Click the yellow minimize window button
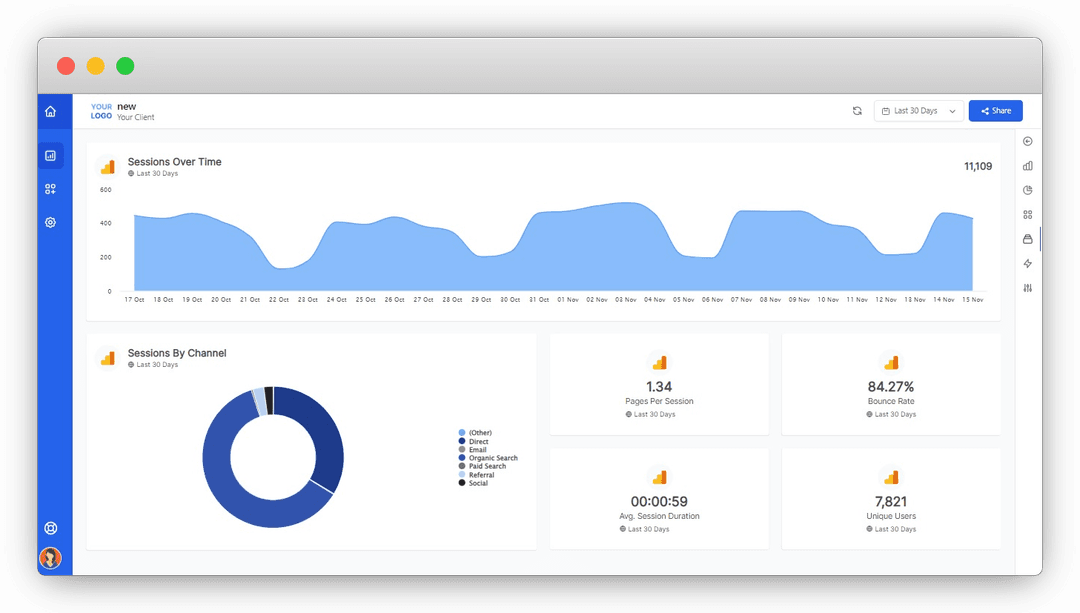Viewport: 1080px width, 613px height. click(95, 66)
